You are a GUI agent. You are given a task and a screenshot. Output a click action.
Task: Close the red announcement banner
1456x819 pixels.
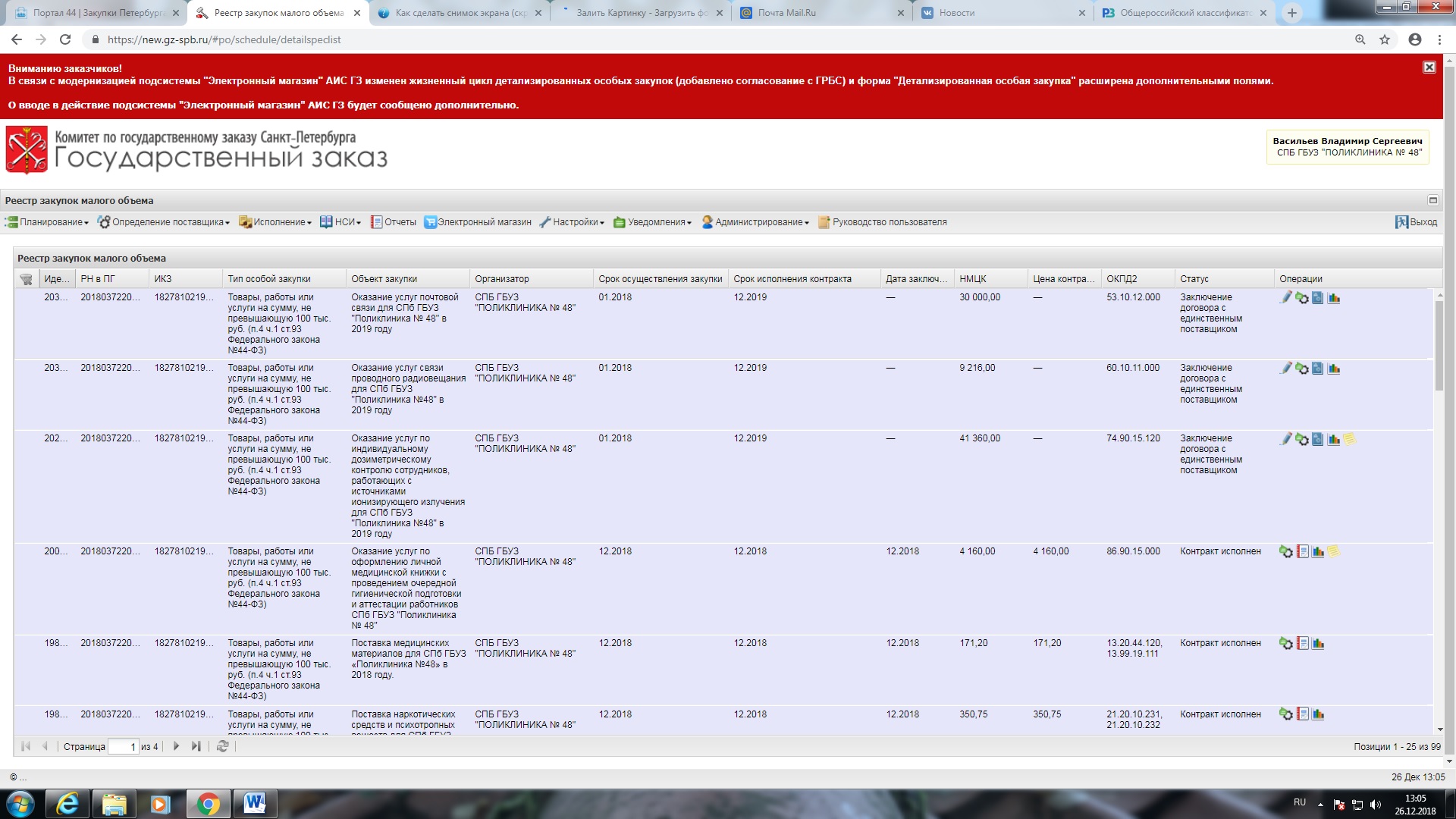tap(1429, 67)
